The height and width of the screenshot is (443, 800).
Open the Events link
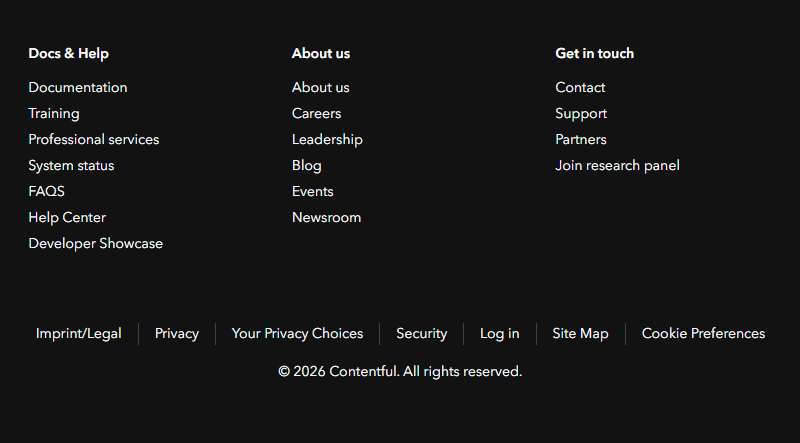313,192
